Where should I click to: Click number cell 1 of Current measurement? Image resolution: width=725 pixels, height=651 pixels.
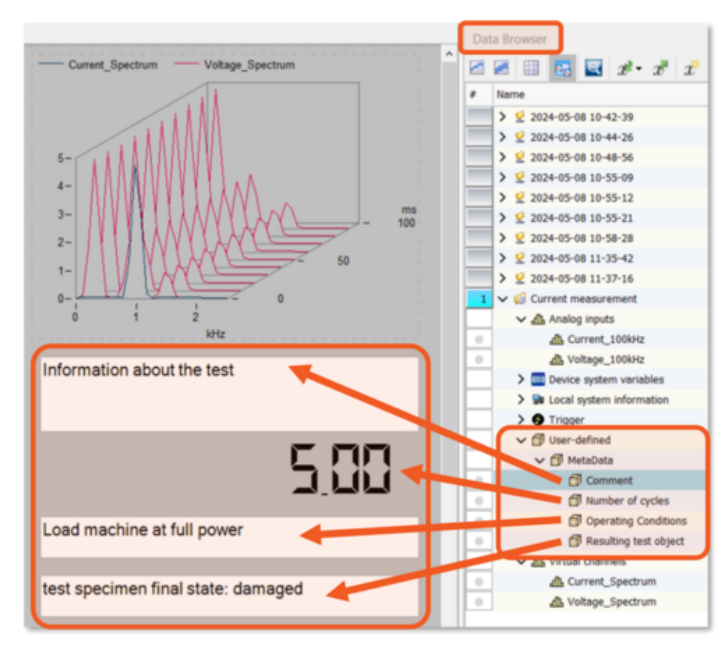pos(479,299)
